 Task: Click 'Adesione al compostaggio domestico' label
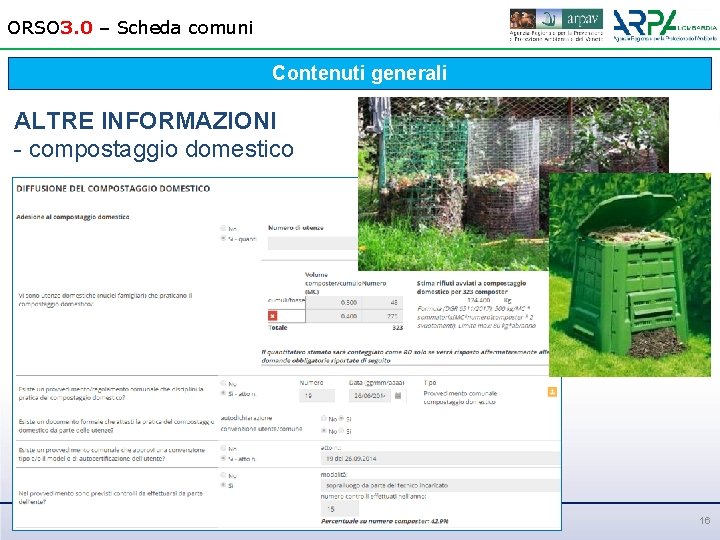click(73, 217)
